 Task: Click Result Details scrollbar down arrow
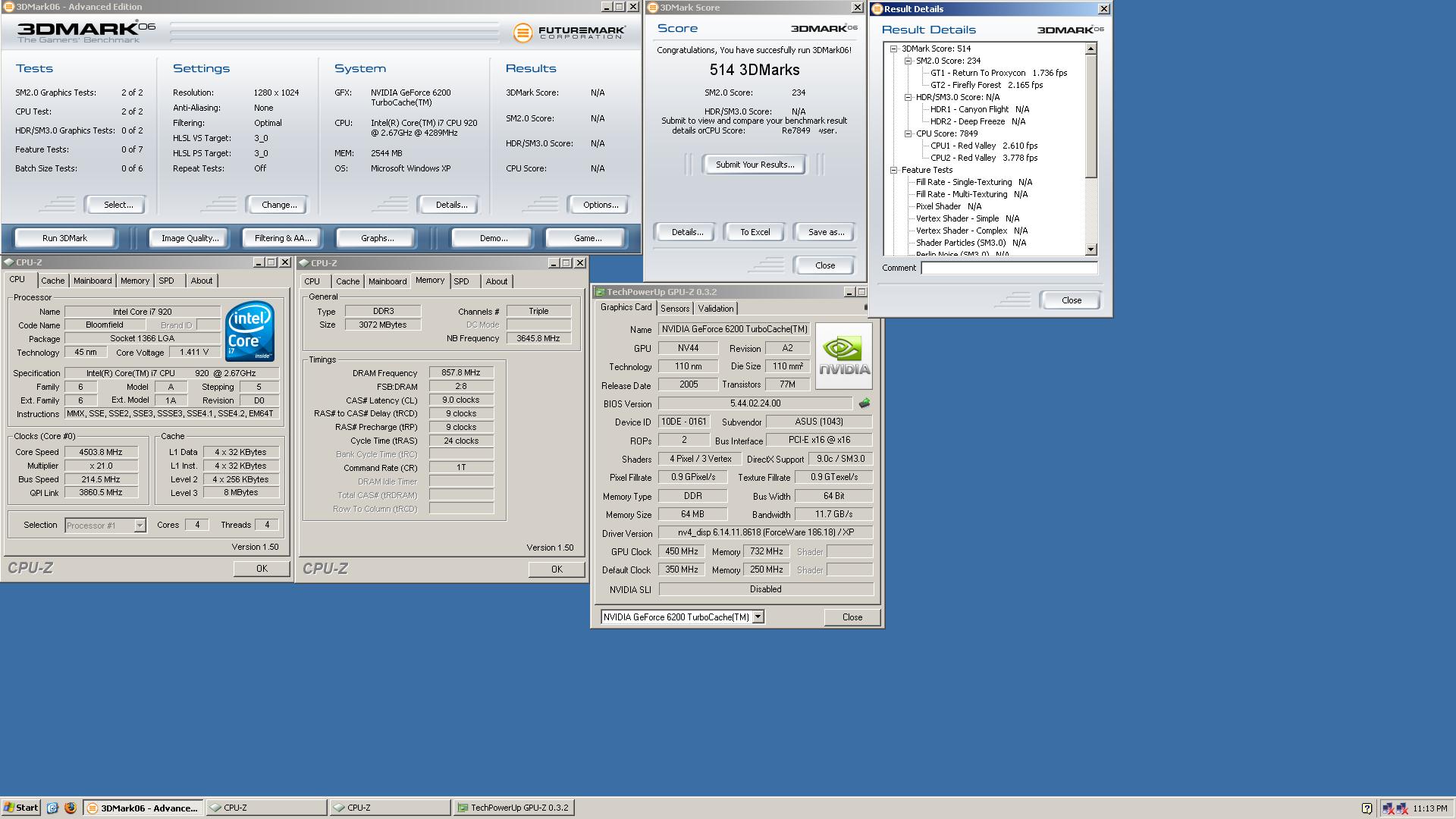(x=1091, y=249)
